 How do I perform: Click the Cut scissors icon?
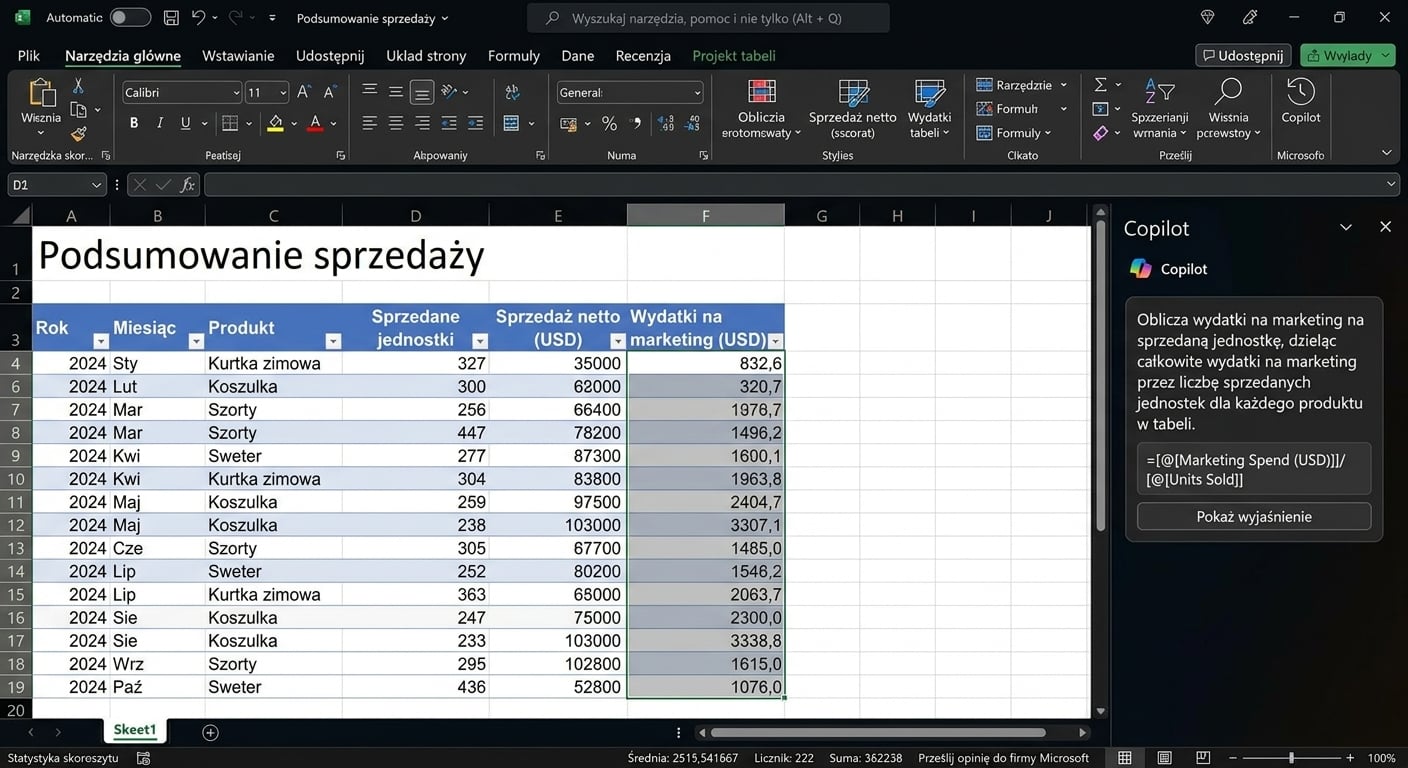tap(78, 87)
